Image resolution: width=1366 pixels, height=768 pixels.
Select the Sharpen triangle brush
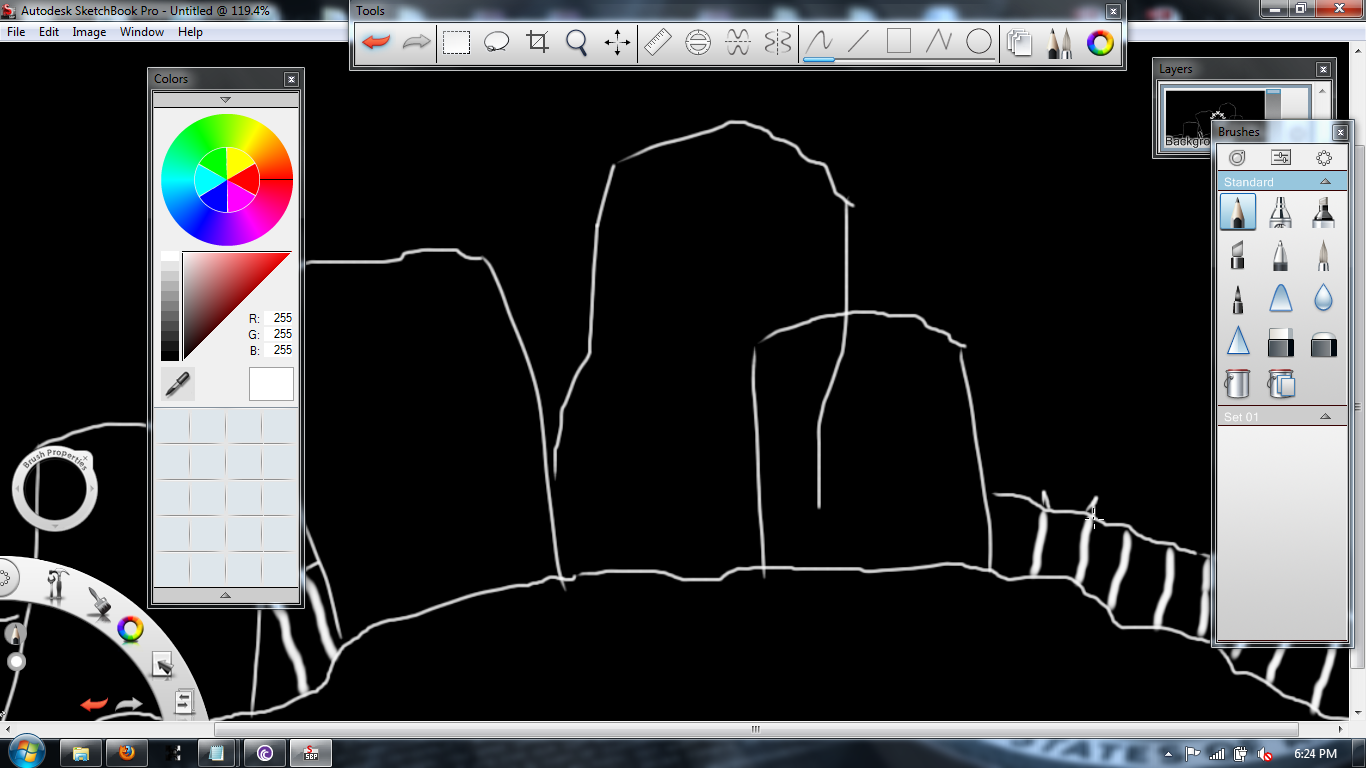click(1238, 341)
